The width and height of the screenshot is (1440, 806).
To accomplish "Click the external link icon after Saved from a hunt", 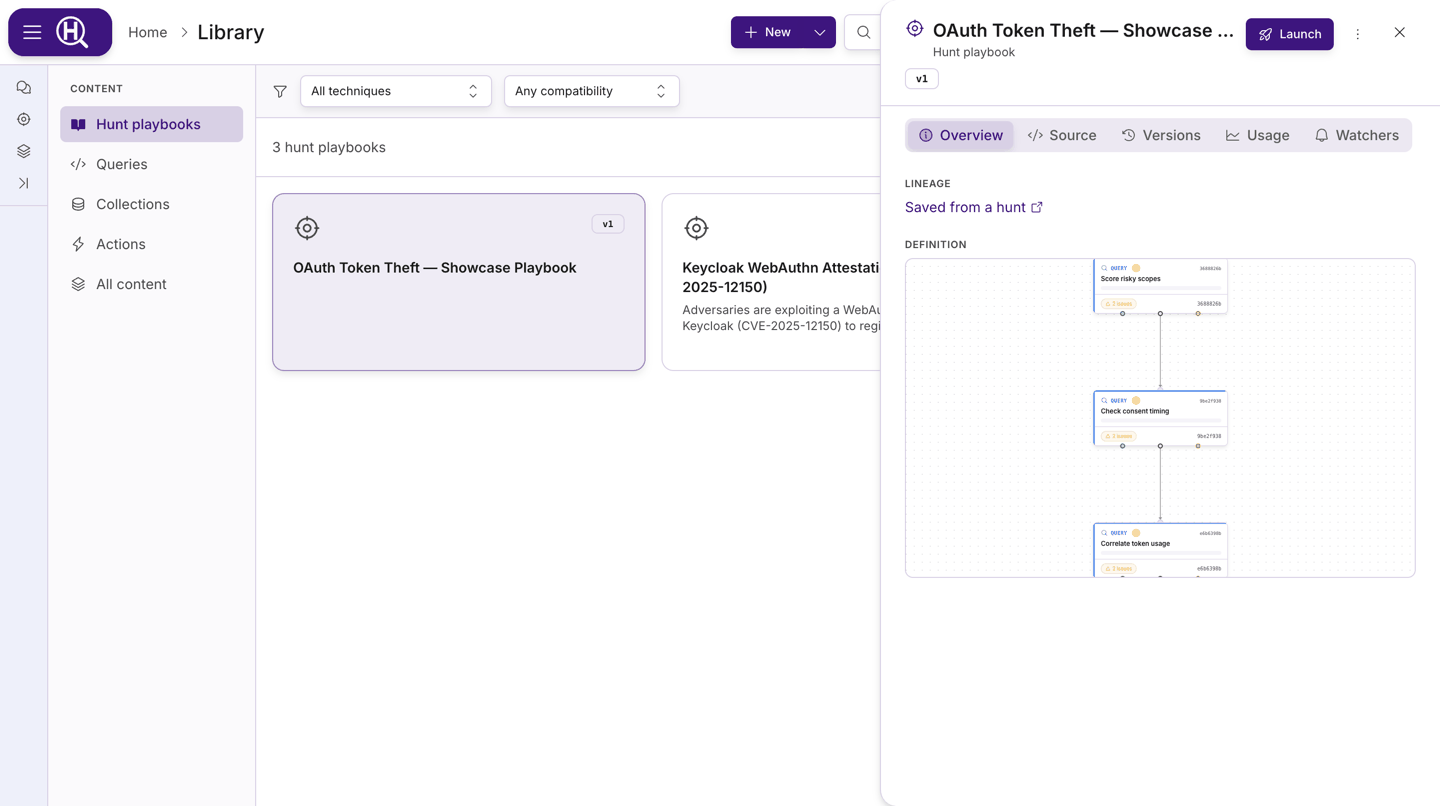I will (1037, 207).
